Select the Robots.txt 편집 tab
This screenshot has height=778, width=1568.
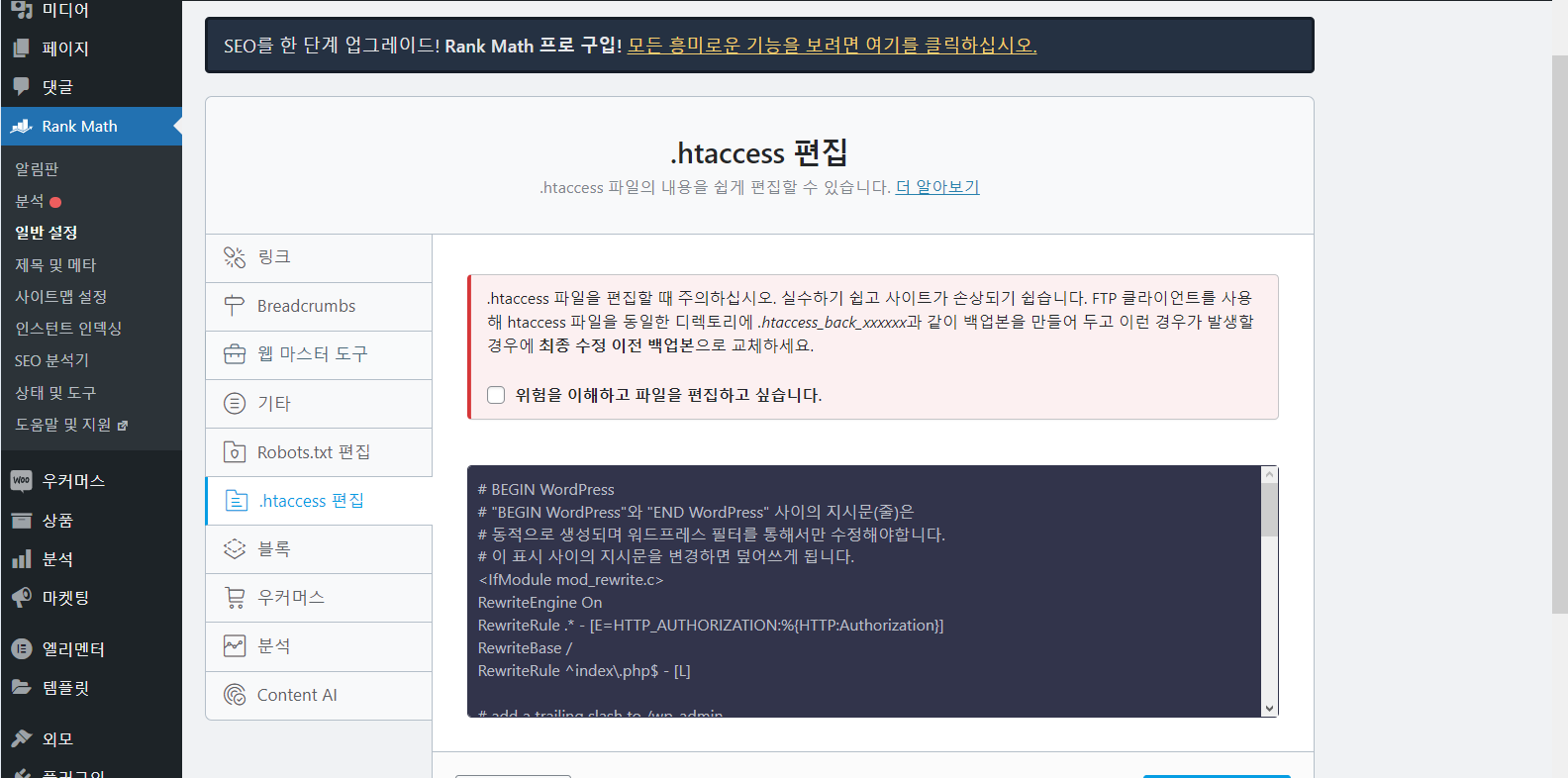319,452
